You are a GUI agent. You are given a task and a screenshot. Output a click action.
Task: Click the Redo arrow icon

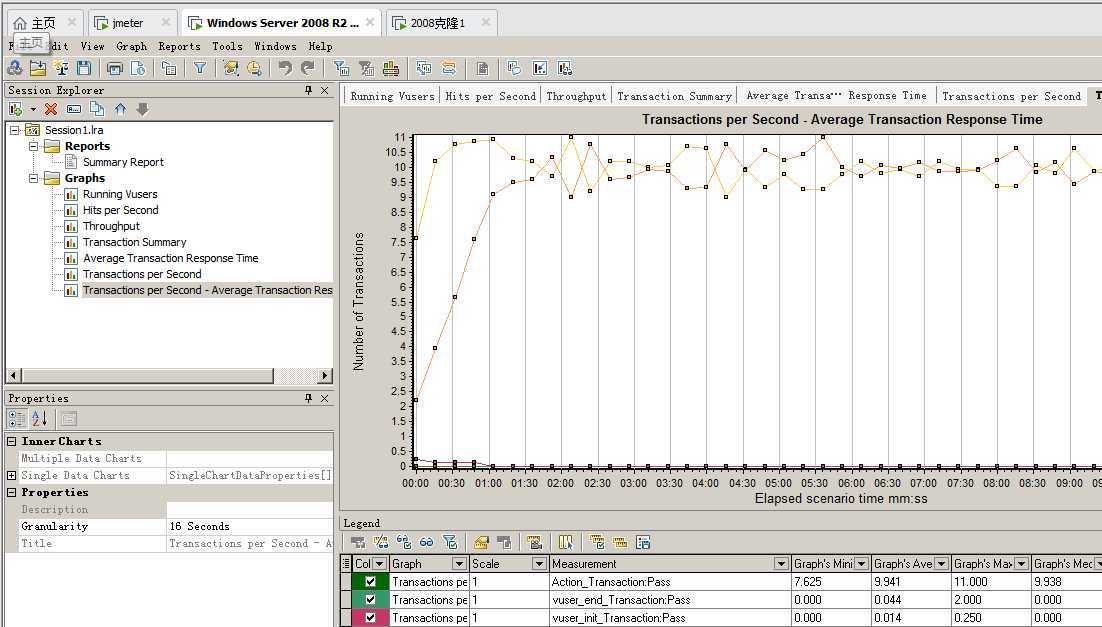point(308,68)
